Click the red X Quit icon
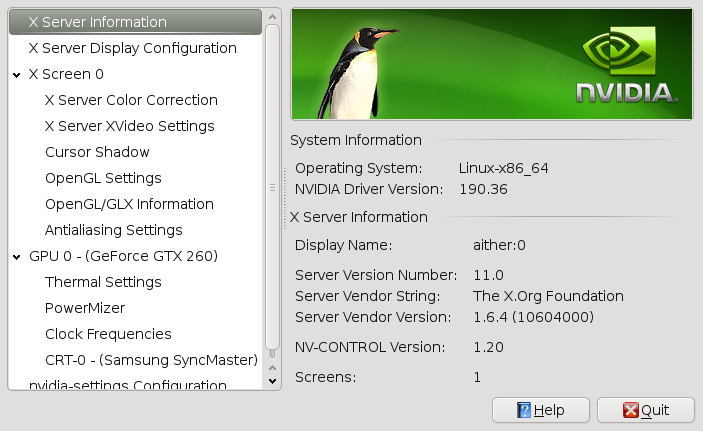The image size is (703, 431). (630, 410)
